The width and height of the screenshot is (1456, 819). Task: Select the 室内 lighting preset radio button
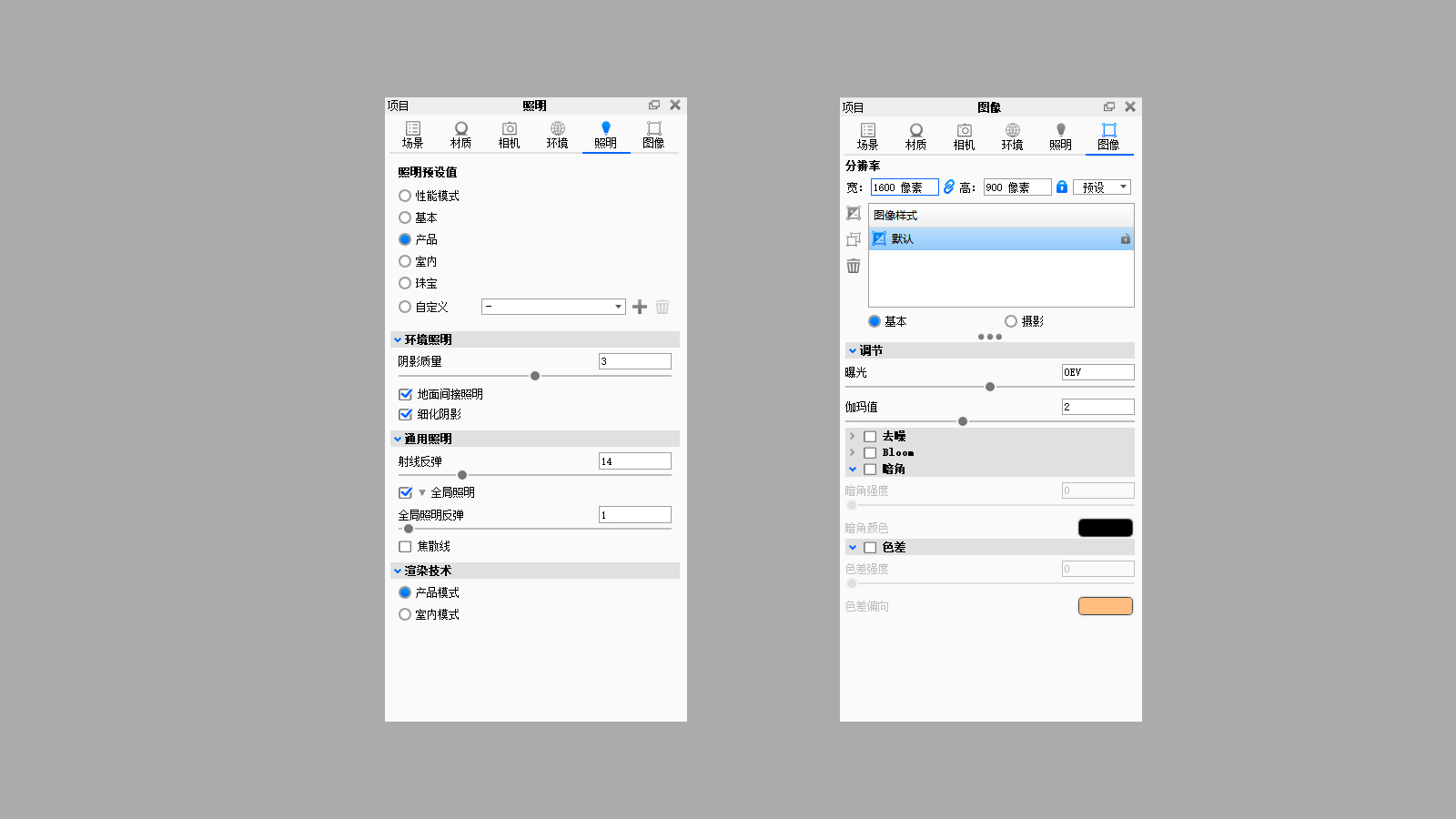point(405,261)
